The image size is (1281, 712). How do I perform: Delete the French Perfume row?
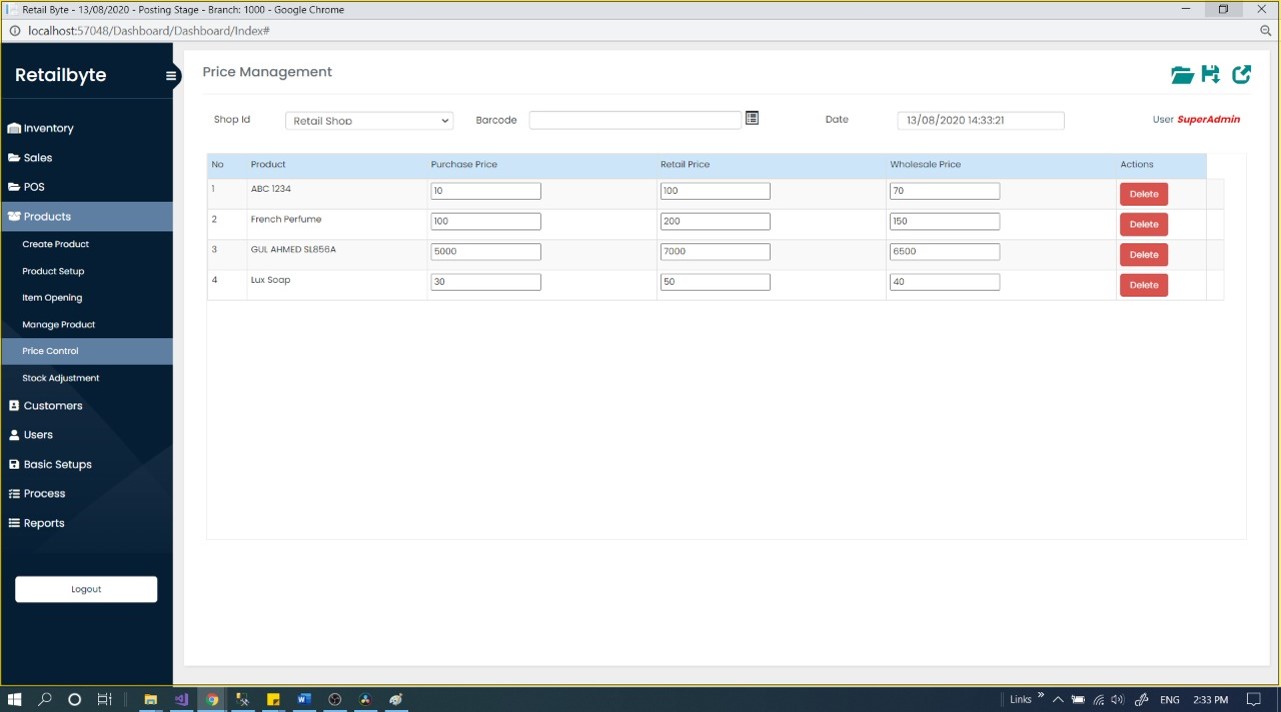click(1144, 224)
